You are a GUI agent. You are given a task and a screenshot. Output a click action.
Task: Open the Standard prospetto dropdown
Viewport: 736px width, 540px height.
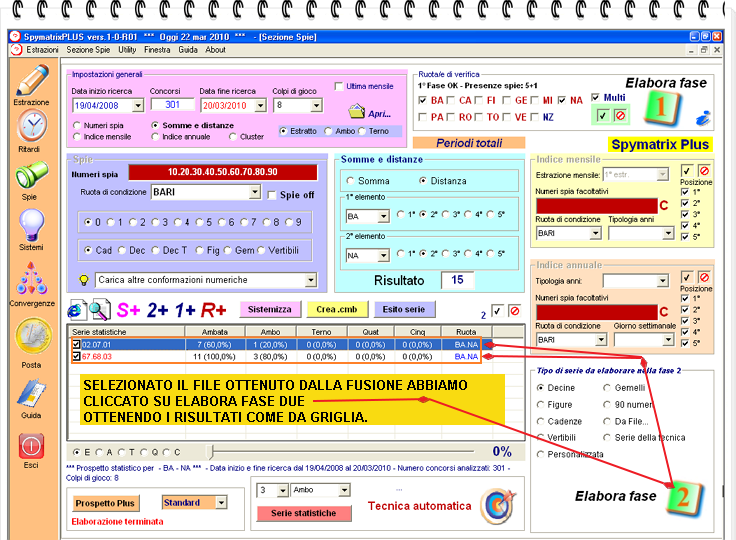click(221, 502)
